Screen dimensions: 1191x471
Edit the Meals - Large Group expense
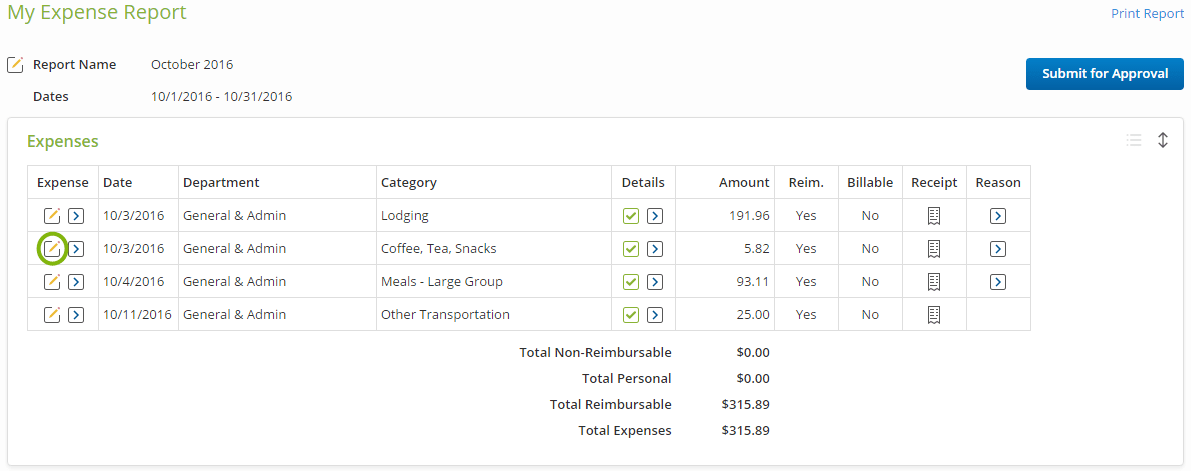52,281
